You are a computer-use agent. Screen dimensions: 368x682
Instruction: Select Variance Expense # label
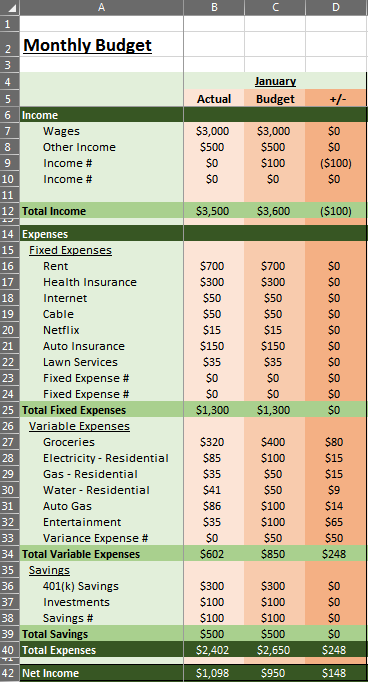(95, 538)
